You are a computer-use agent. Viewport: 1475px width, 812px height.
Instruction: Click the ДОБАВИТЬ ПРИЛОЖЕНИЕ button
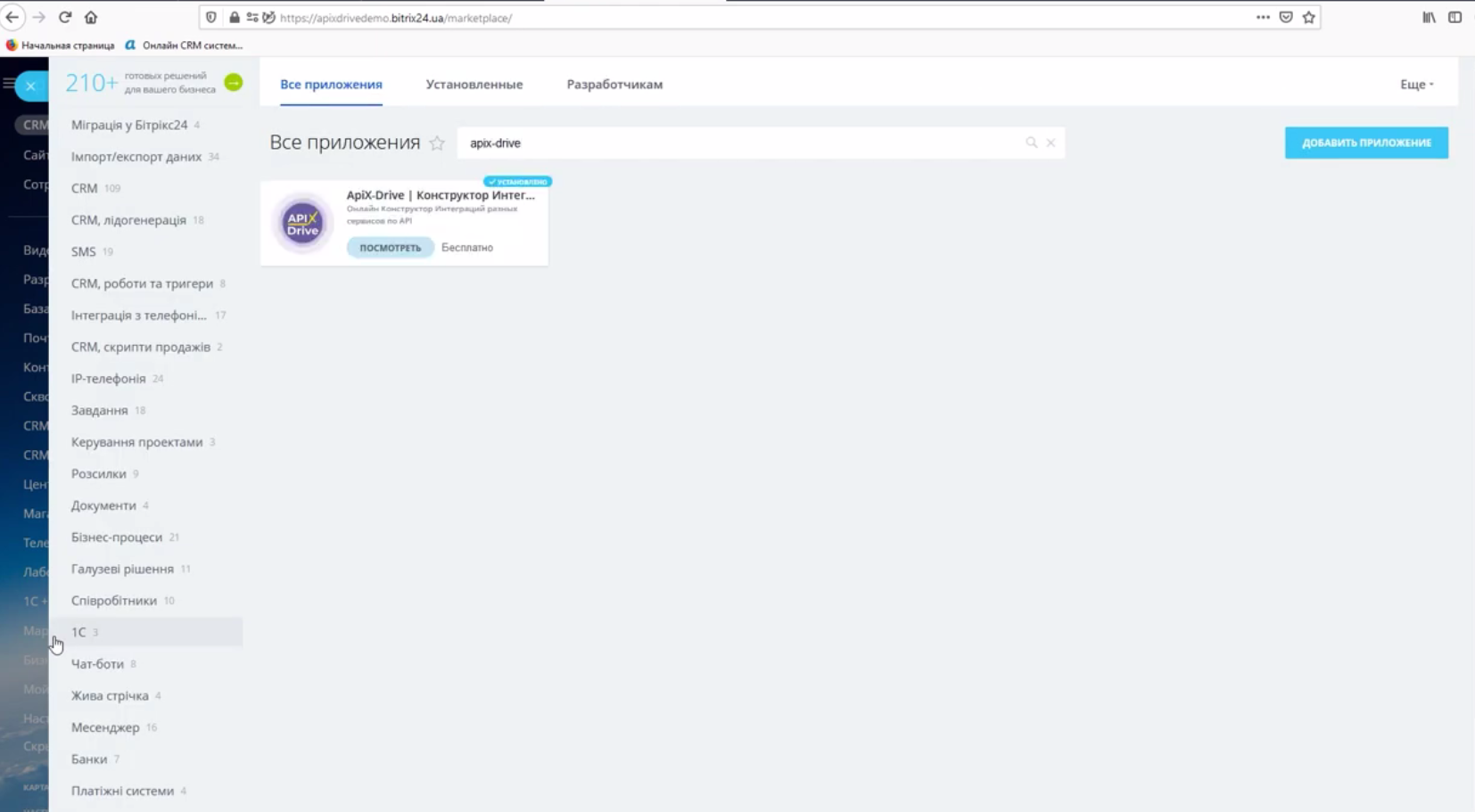tap(1366, 143)
